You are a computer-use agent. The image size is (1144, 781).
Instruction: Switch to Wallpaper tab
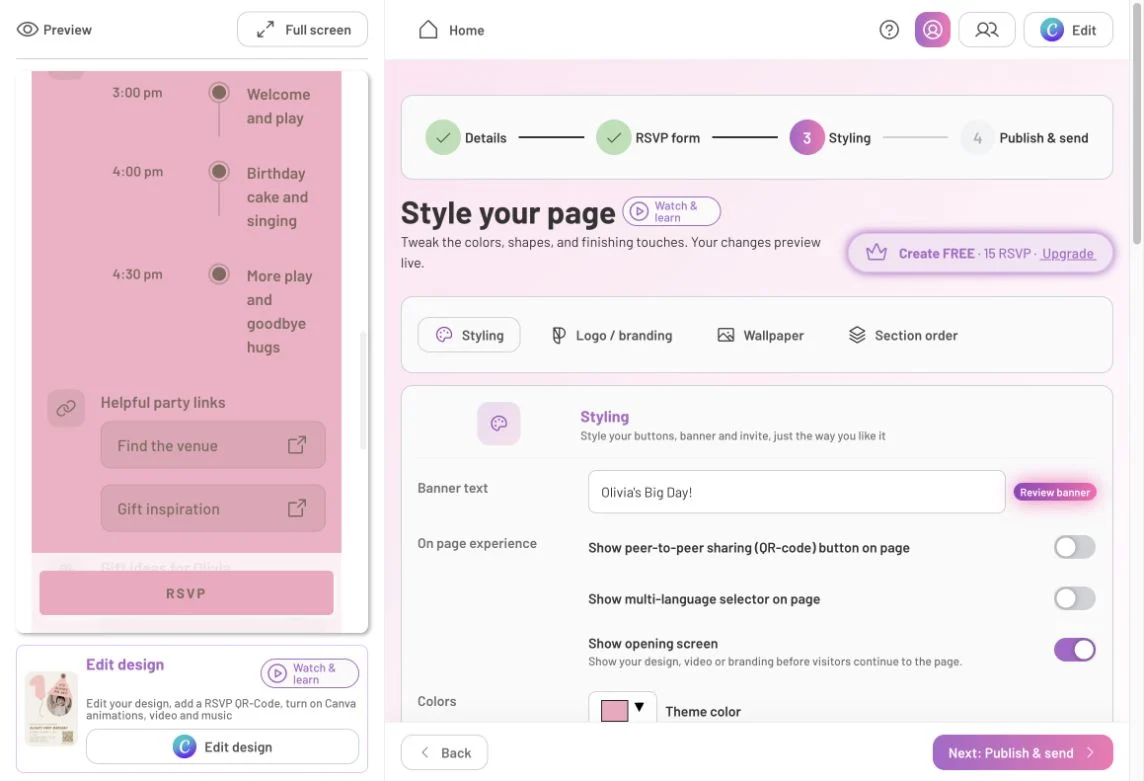[x=760, y=335]
